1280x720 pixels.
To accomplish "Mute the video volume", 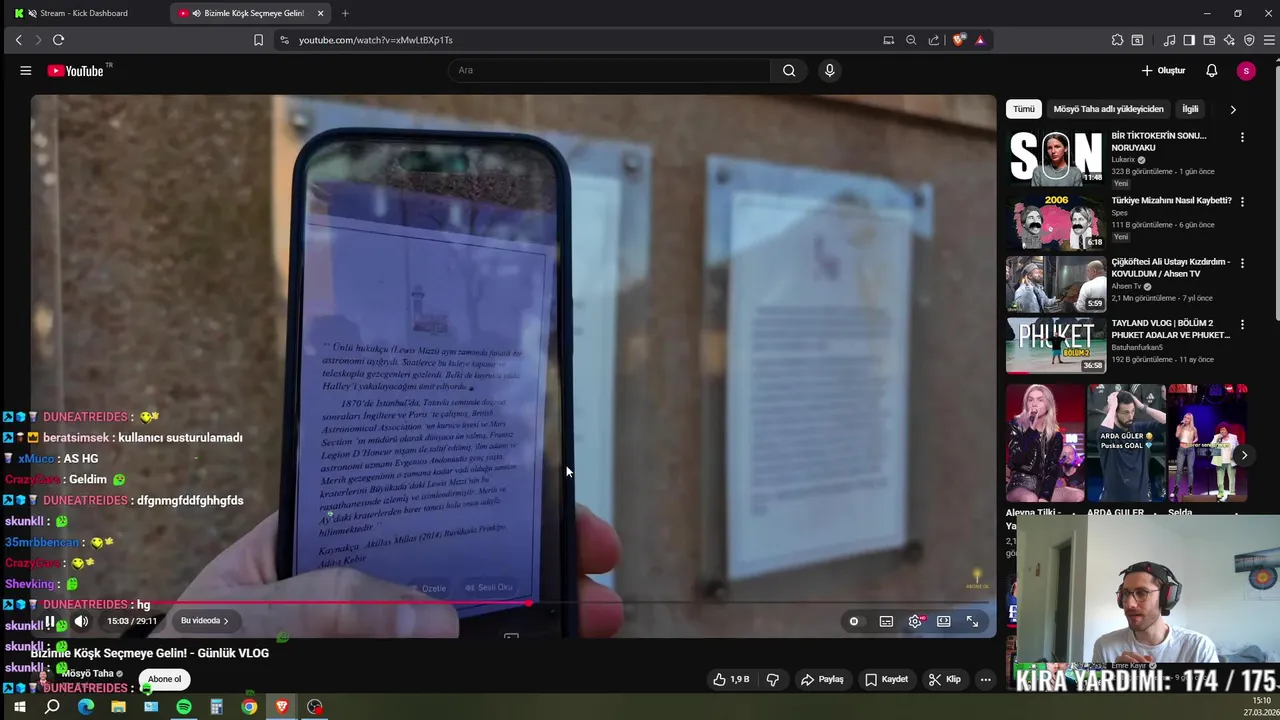I will [x=81, y=621].
